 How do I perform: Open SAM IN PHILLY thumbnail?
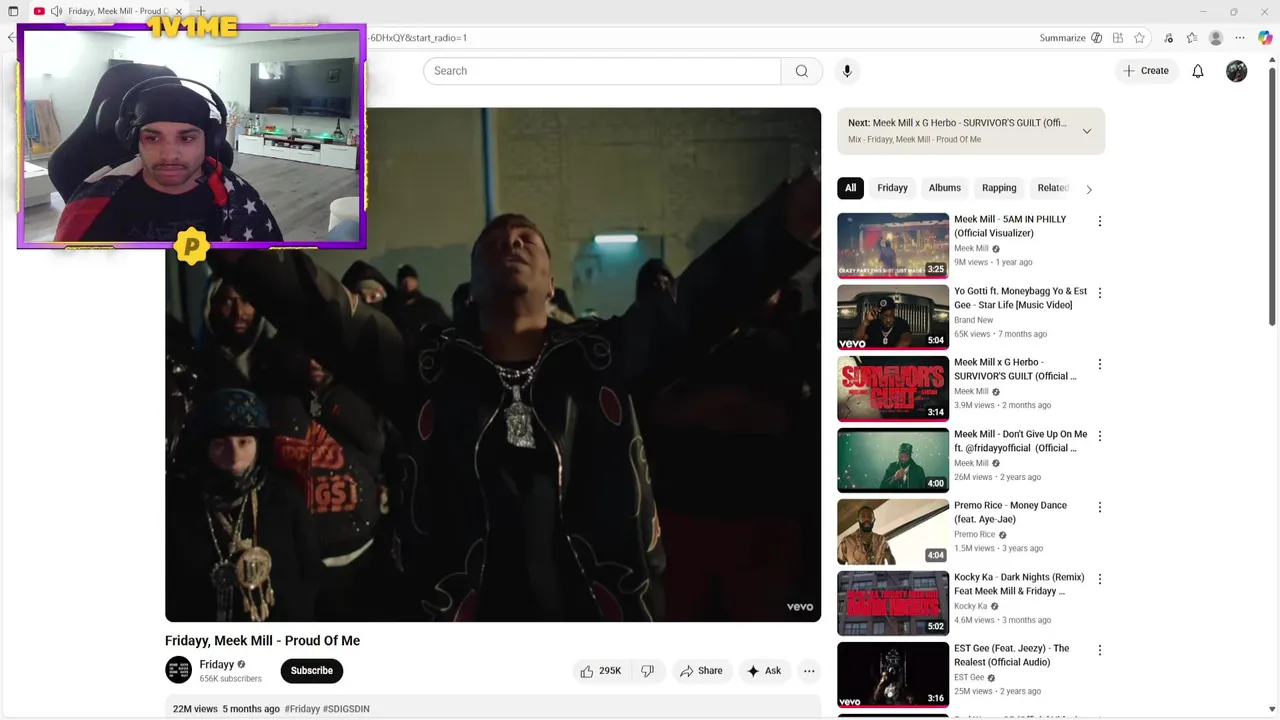tap(893, 245)
